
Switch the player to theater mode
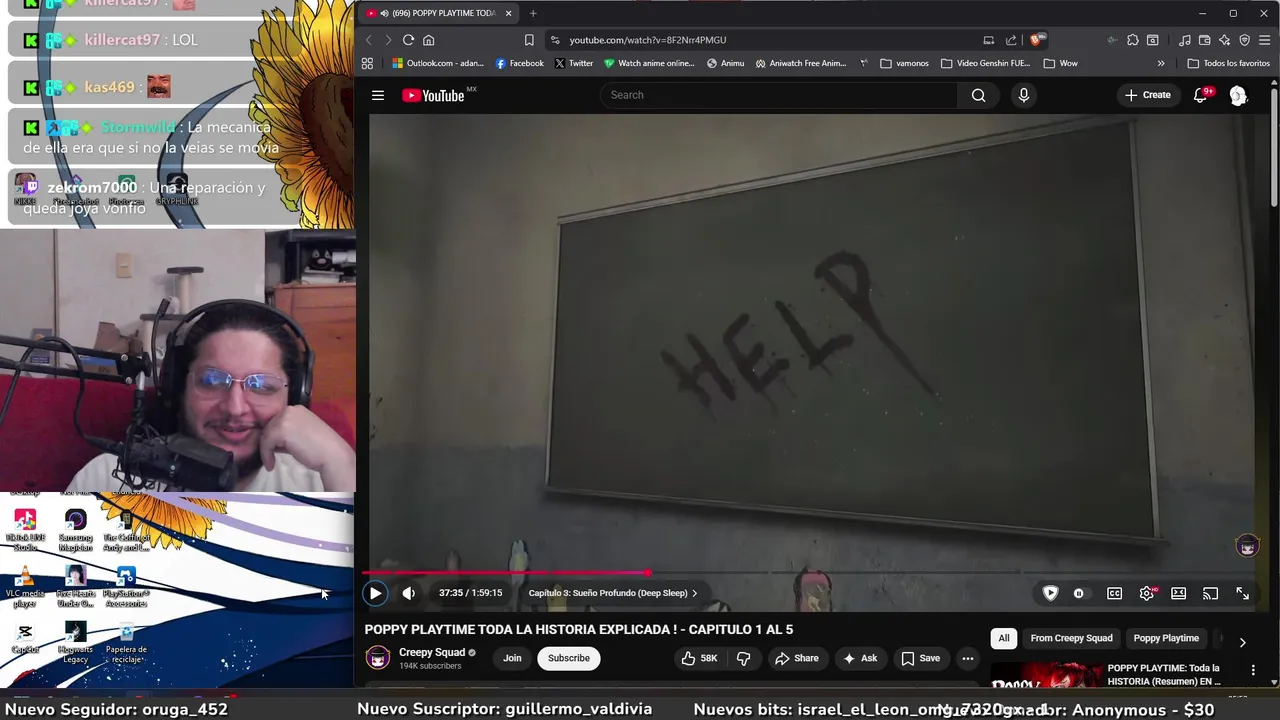(x=1178, y=593)
